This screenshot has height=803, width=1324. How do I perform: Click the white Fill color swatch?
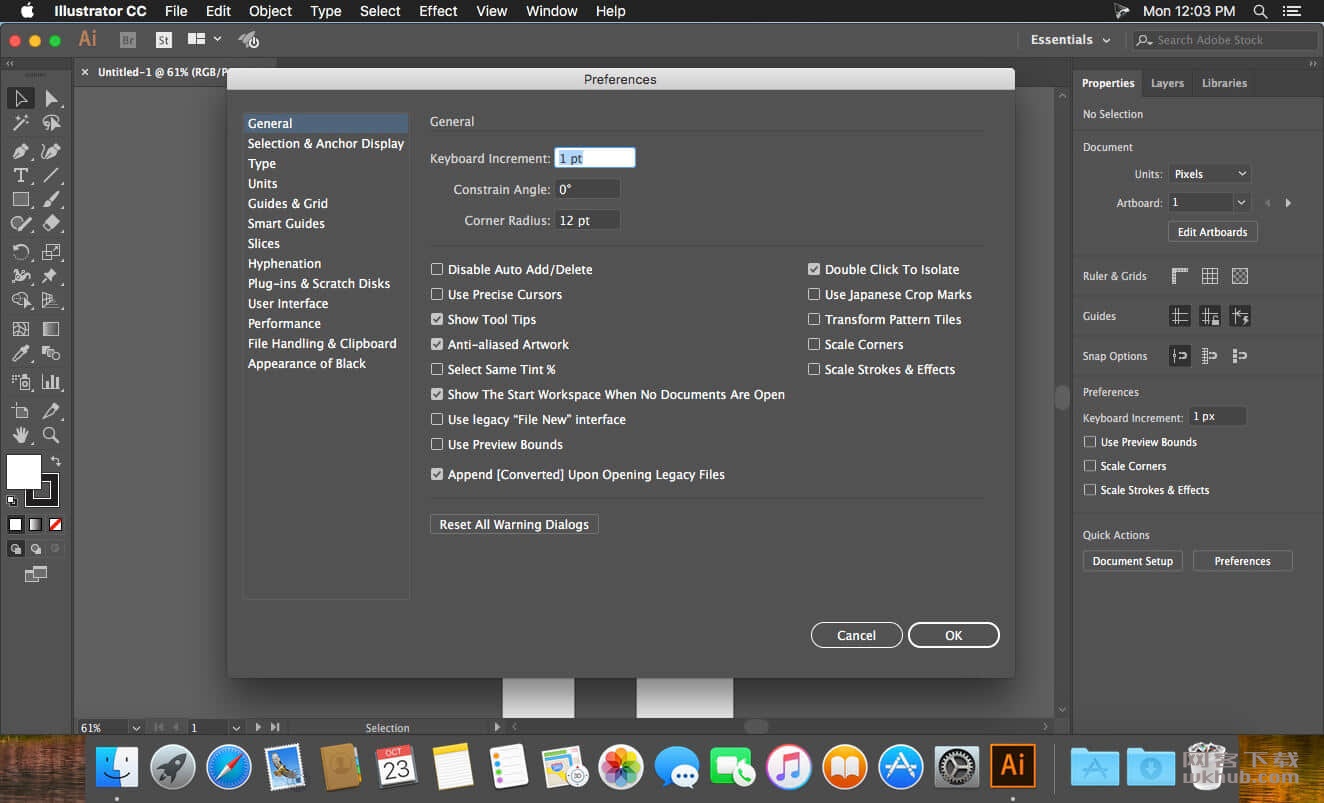[x=24, y=471]
